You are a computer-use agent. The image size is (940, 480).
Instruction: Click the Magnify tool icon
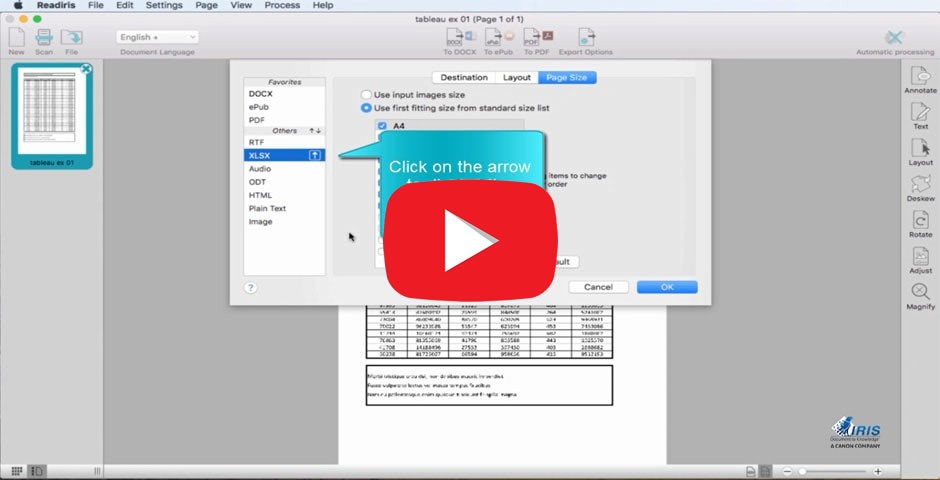pos(920,292)
